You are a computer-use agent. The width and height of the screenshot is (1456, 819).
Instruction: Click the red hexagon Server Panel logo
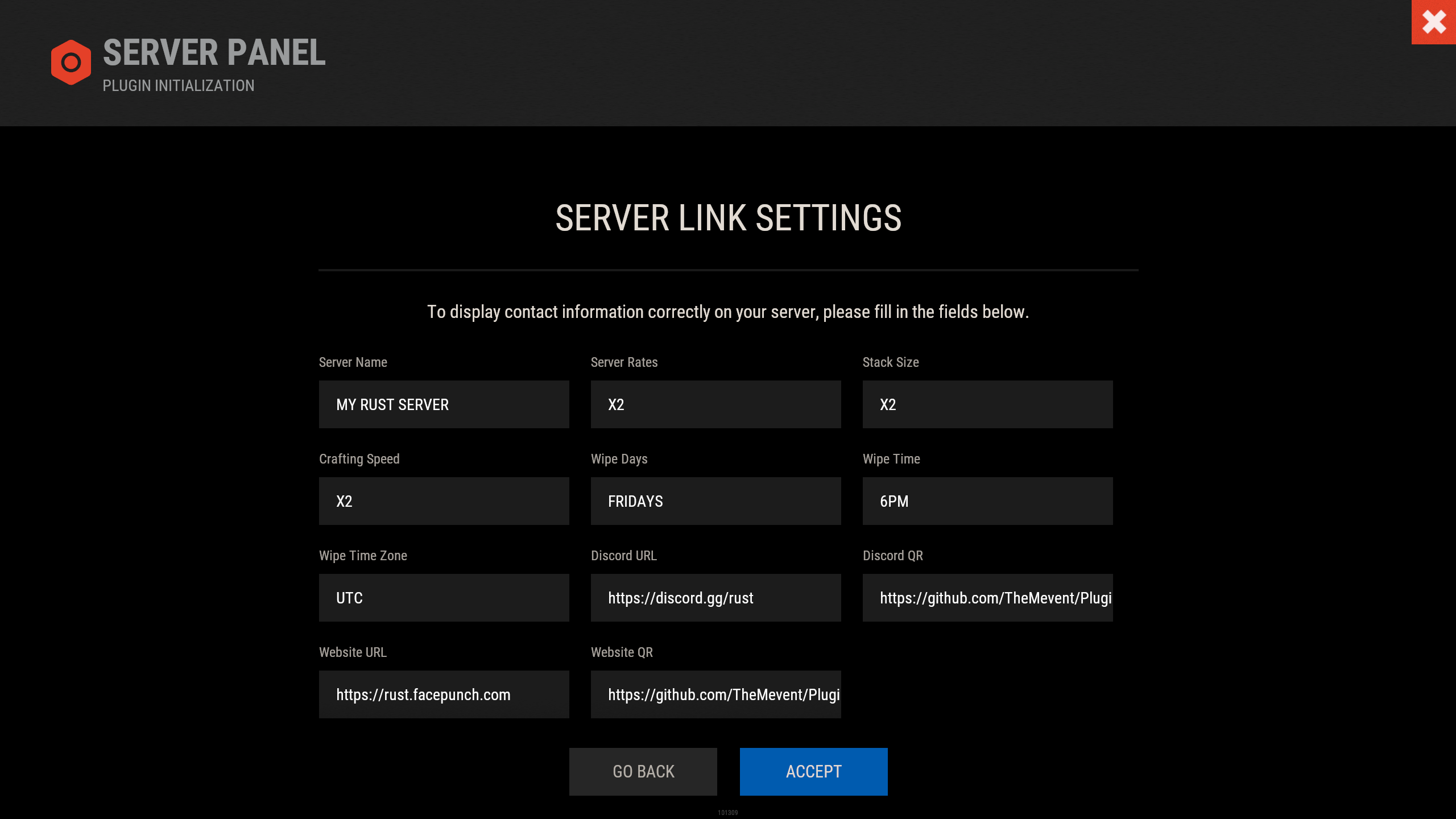point(71,62)
